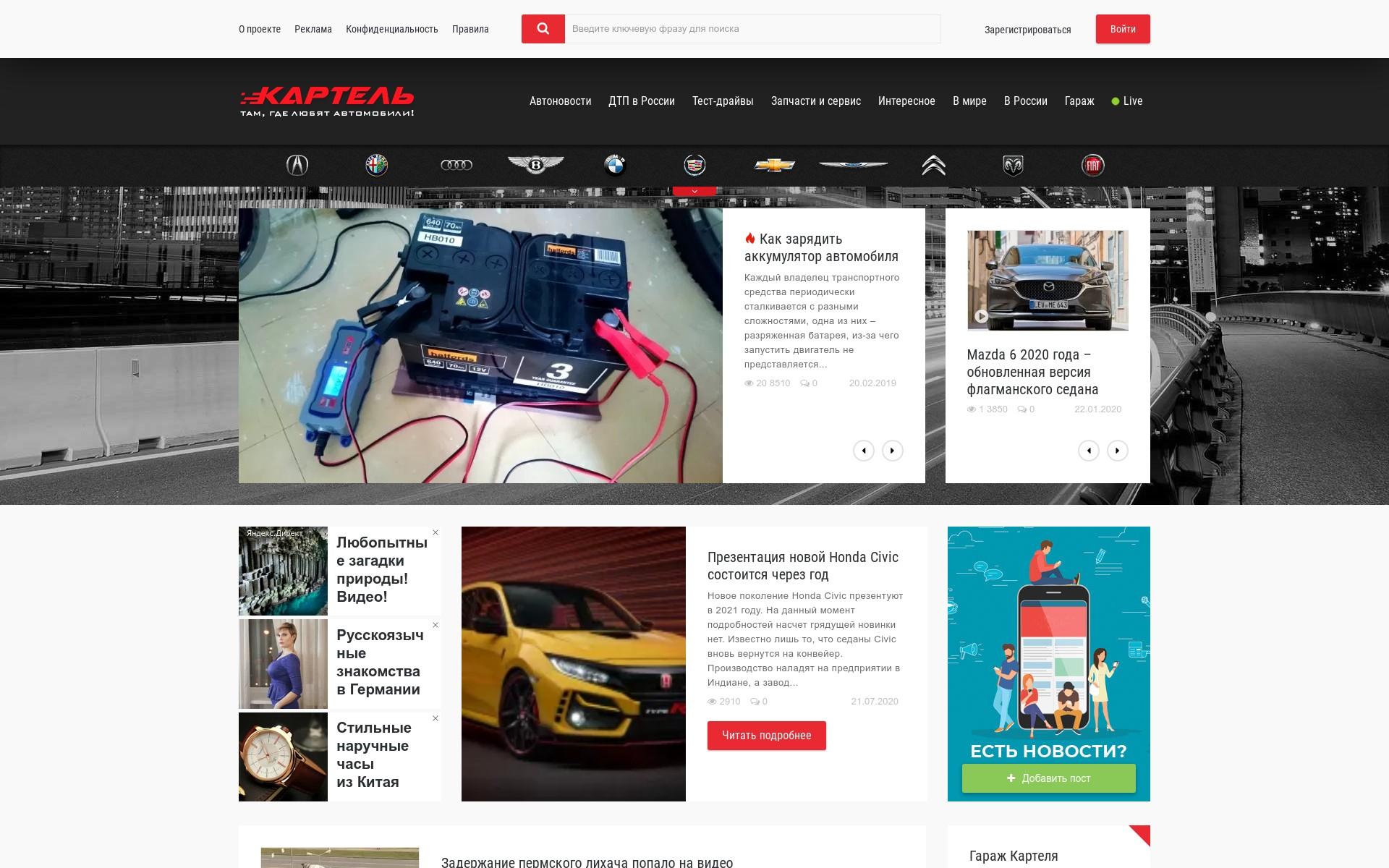Select the Alfa Romeo brand logo

point(376,166)
